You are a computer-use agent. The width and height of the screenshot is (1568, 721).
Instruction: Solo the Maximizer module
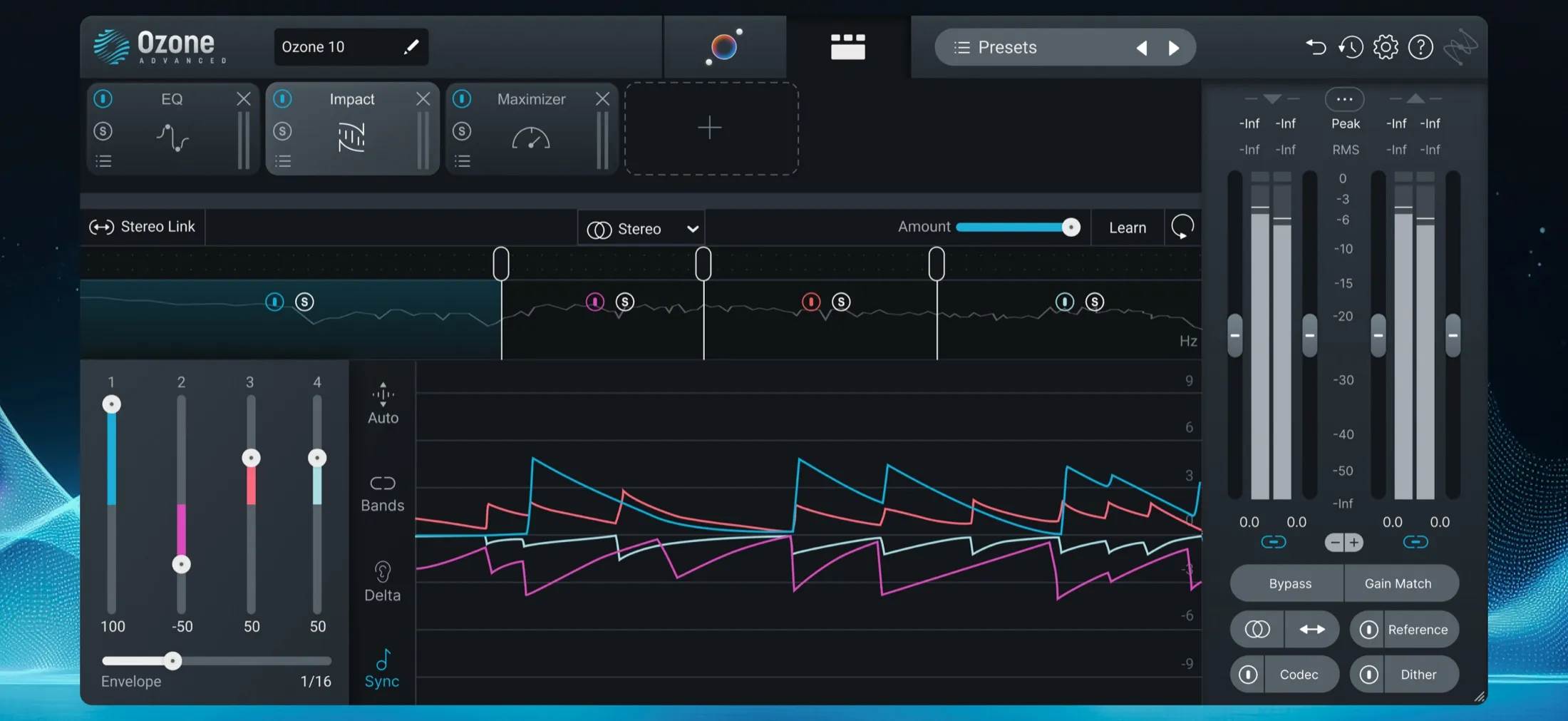(x=462, y=131)
